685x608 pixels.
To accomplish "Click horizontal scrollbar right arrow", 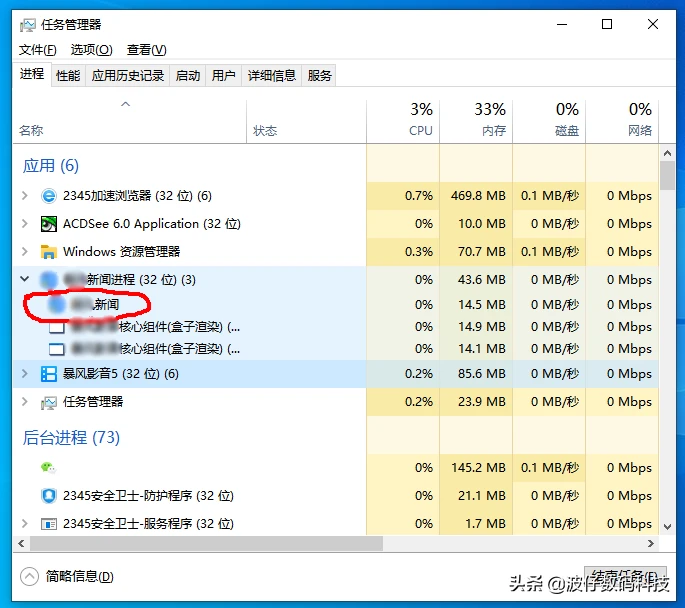I will click(651, 543).
